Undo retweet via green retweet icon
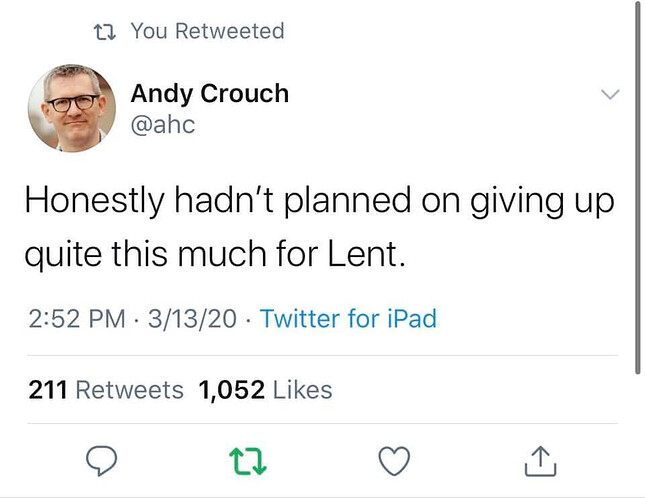 pyautogui.click(x=248, y=461)
